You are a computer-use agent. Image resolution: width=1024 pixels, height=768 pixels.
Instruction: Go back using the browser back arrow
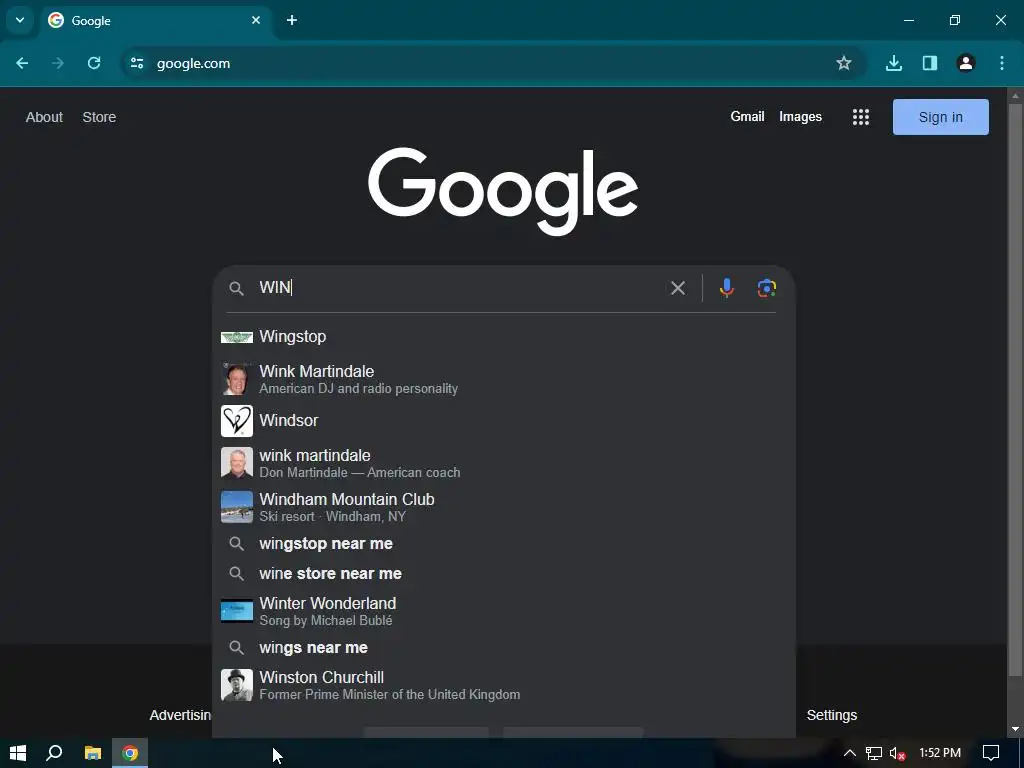(22, 63)
